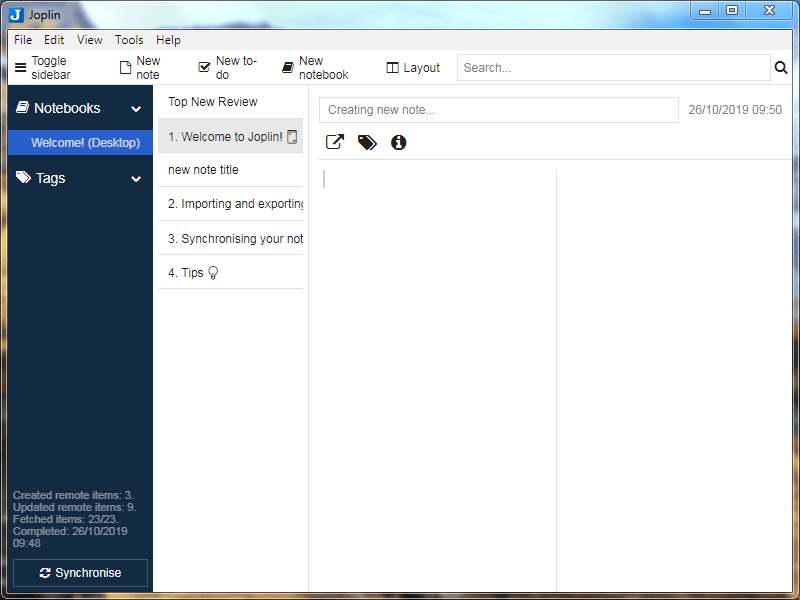
Task: Click the magnifier search icon
Action: (781, 67)
